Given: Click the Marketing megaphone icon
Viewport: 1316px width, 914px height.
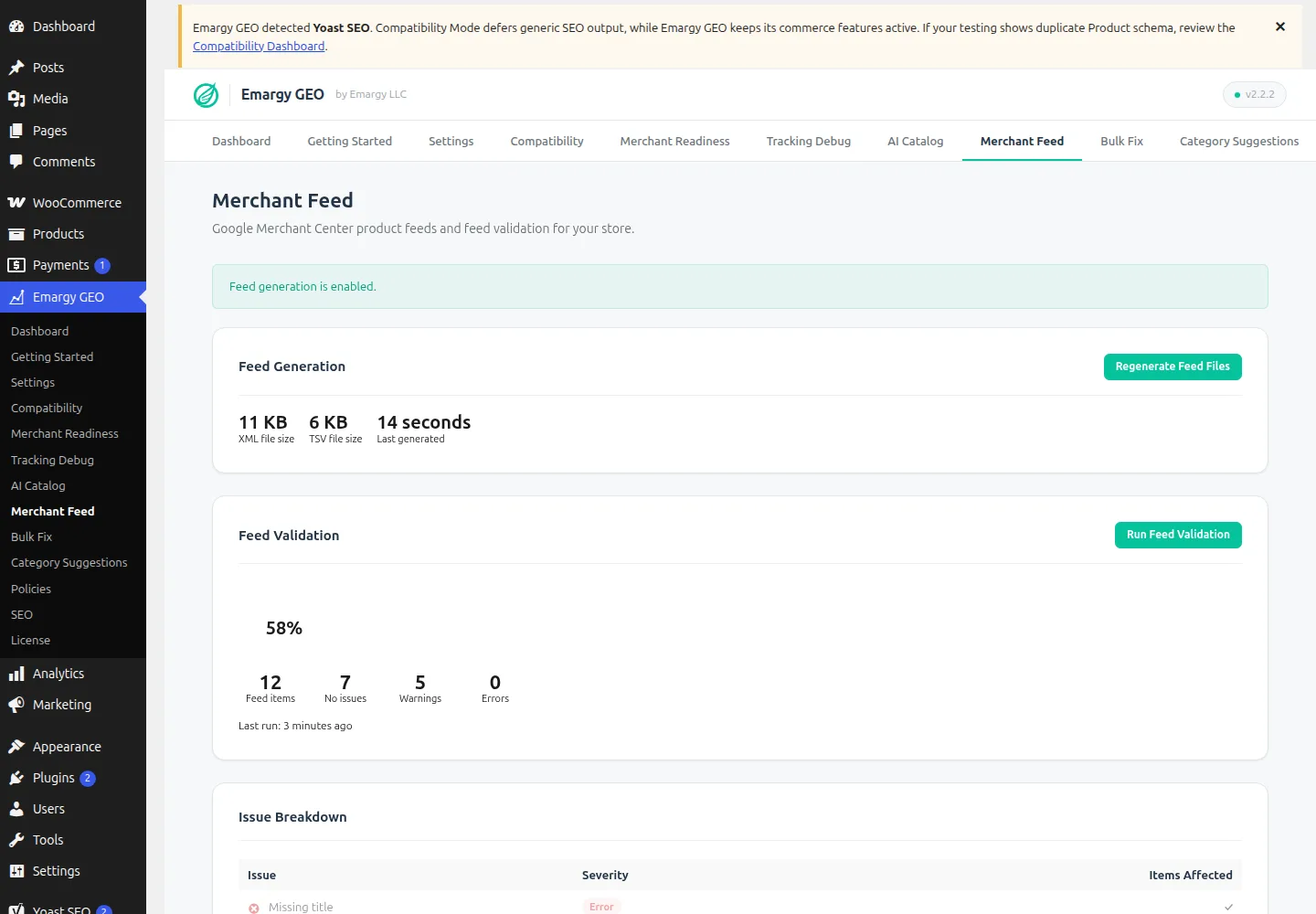Looking at the screenshot, I should click(x=16, y=705).
